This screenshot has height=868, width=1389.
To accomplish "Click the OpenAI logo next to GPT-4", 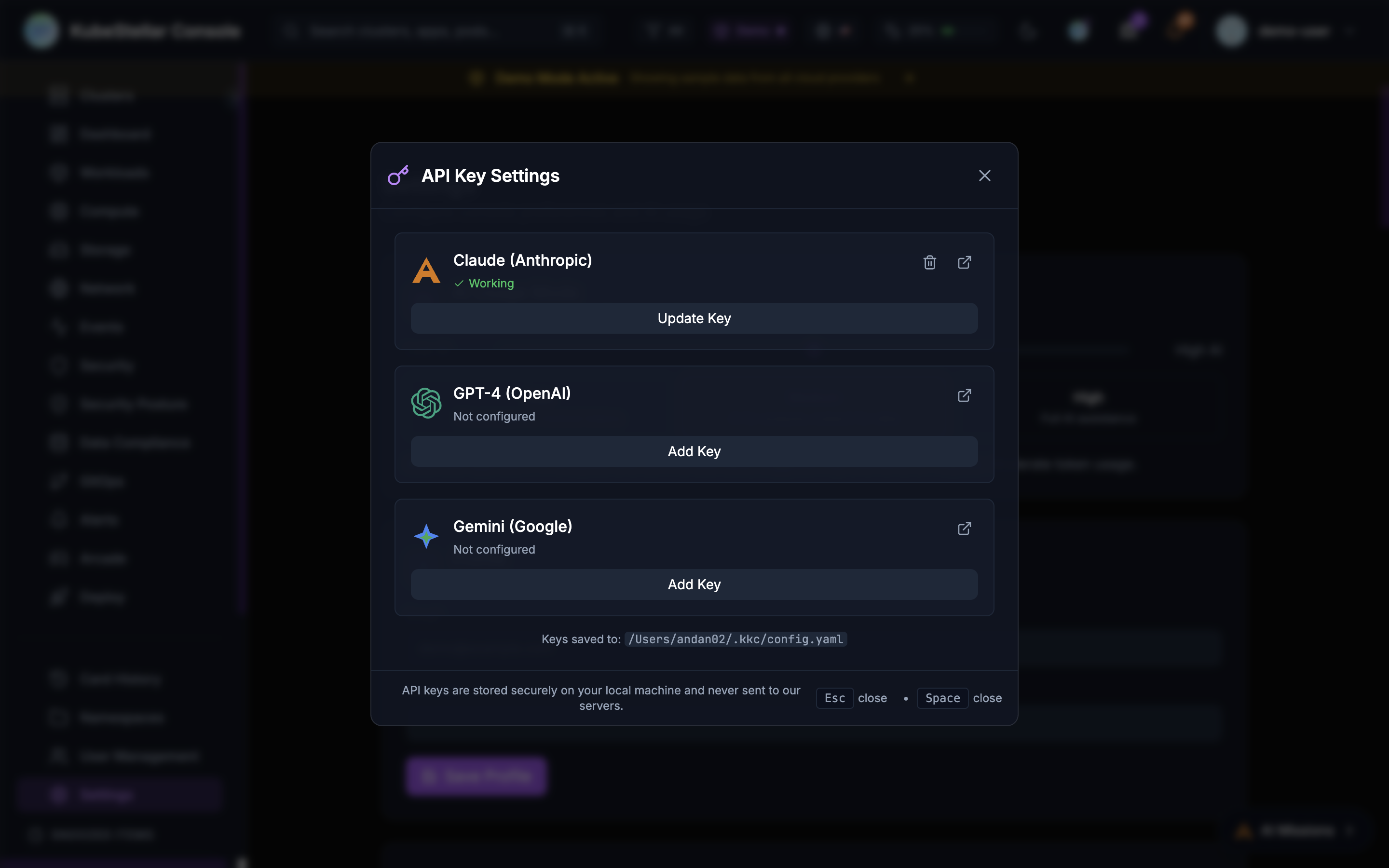I will tap(426, 403).
